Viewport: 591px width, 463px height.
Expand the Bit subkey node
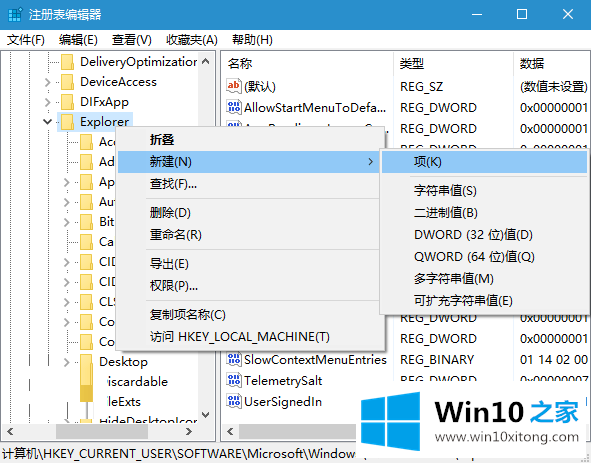pyautogui.click(x=67, y=222)
